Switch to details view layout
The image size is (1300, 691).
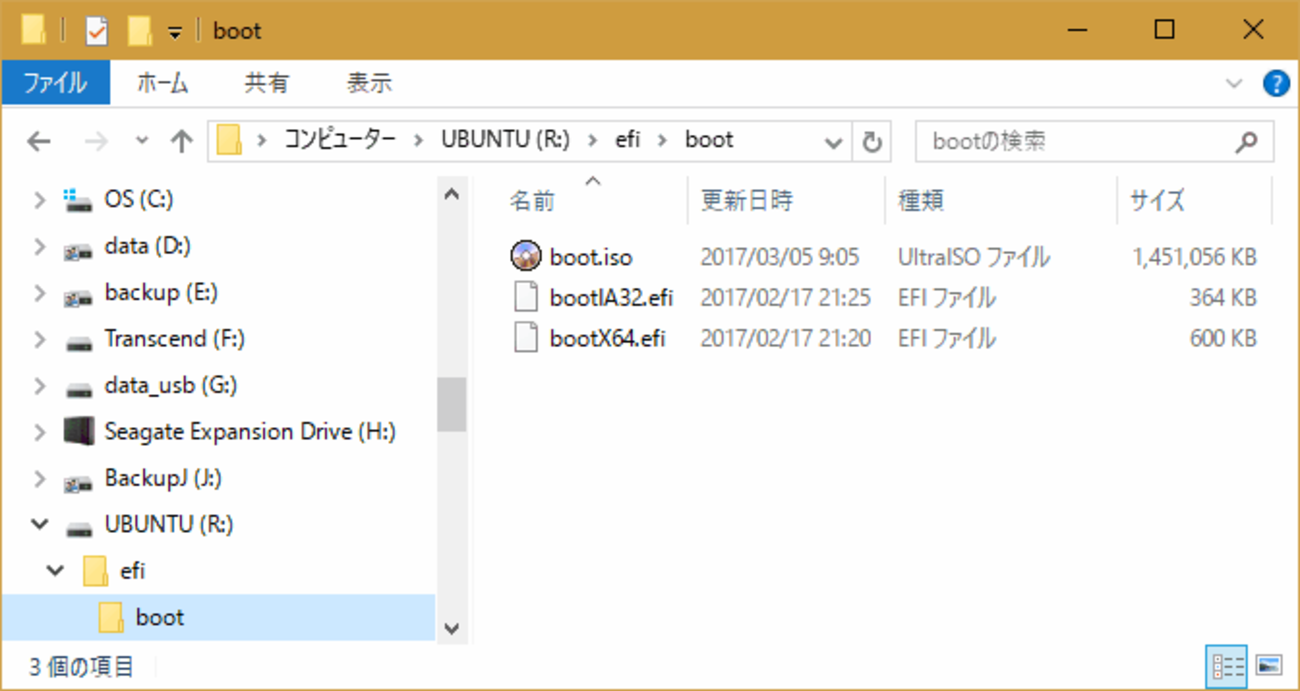(1226, 665)
